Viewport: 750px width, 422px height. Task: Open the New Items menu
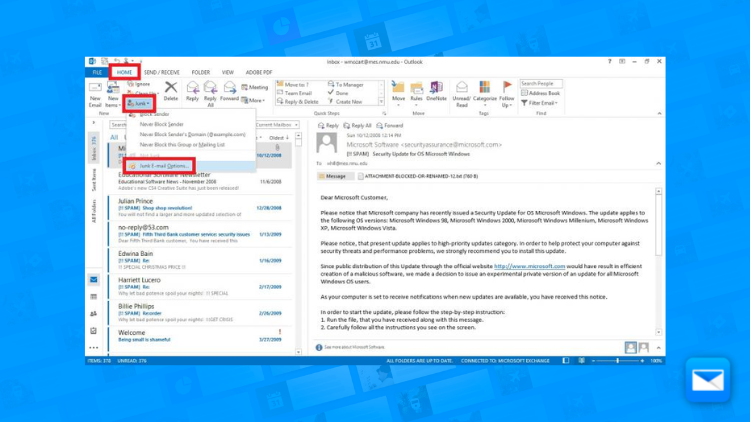(112, 94)
